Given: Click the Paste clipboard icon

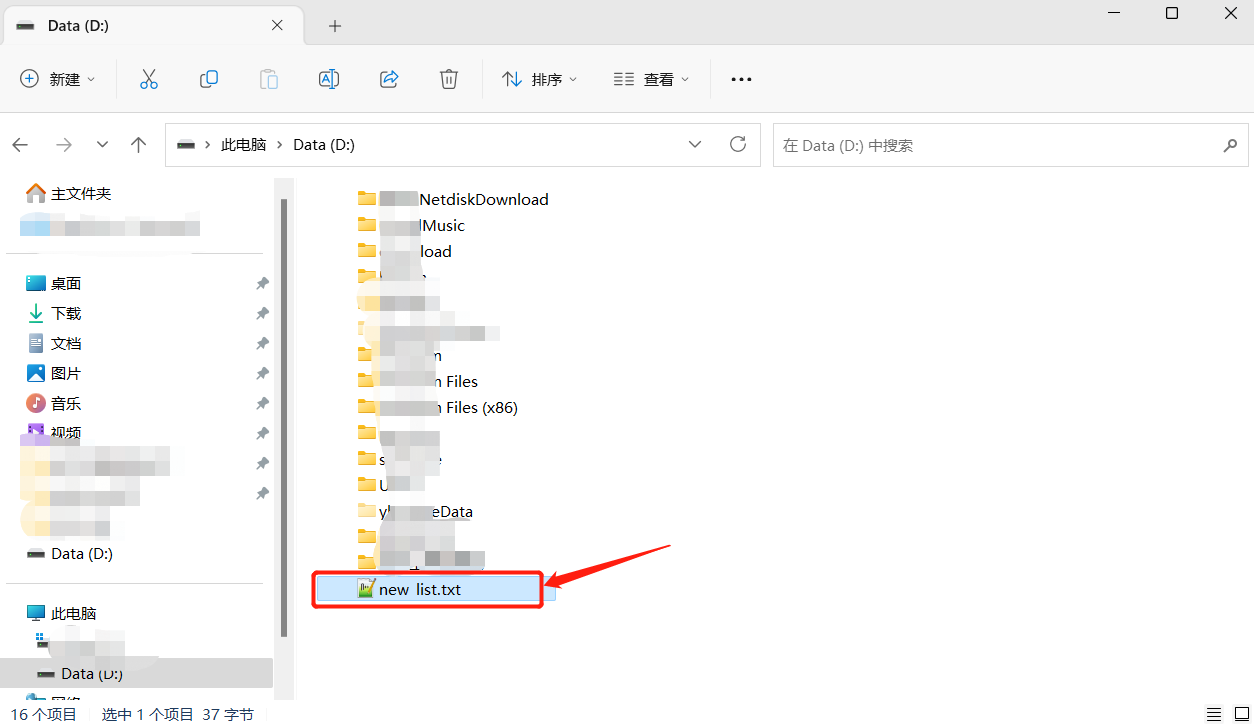Looking at the screenshot, I should click(x=268, y=79).
